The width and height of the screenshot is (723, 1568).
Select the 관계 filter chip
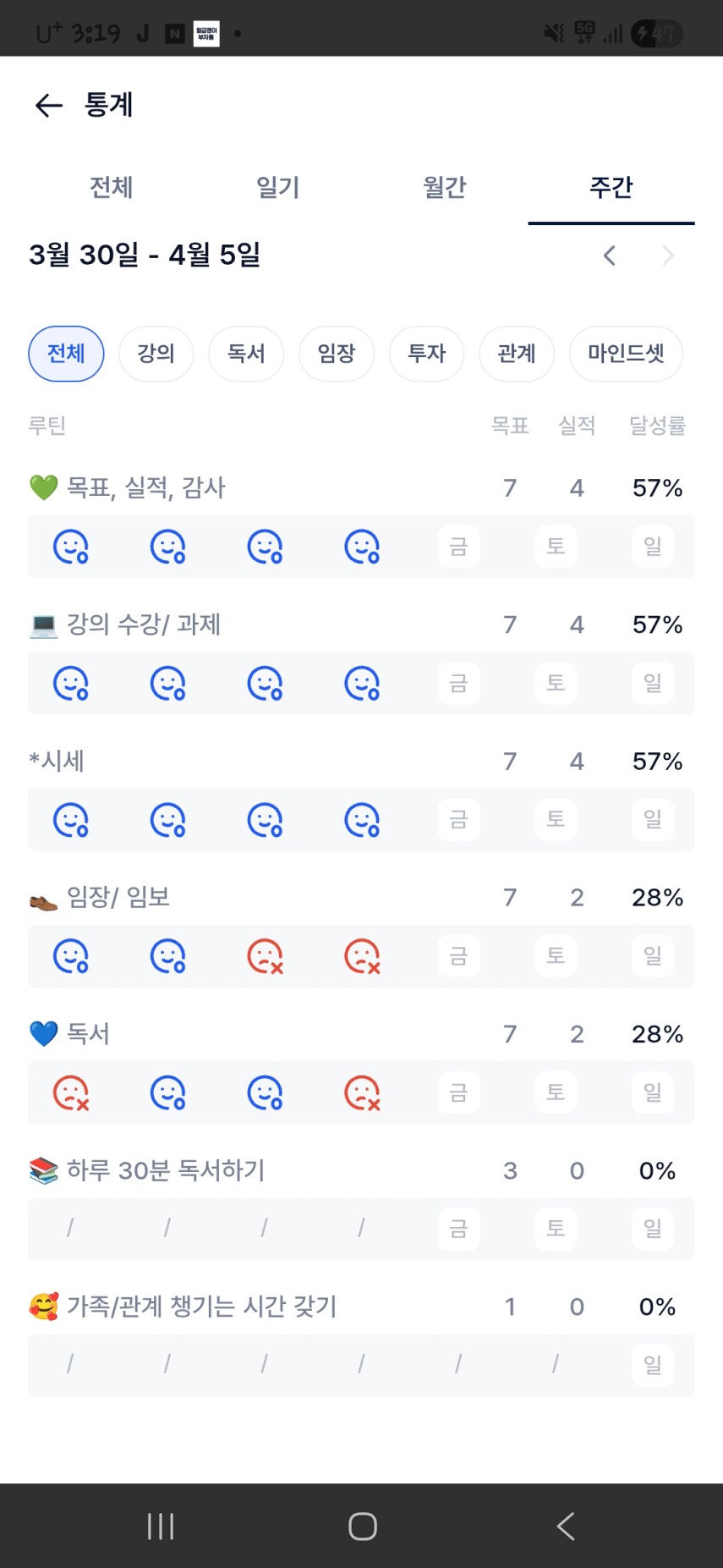pos(517,354)
